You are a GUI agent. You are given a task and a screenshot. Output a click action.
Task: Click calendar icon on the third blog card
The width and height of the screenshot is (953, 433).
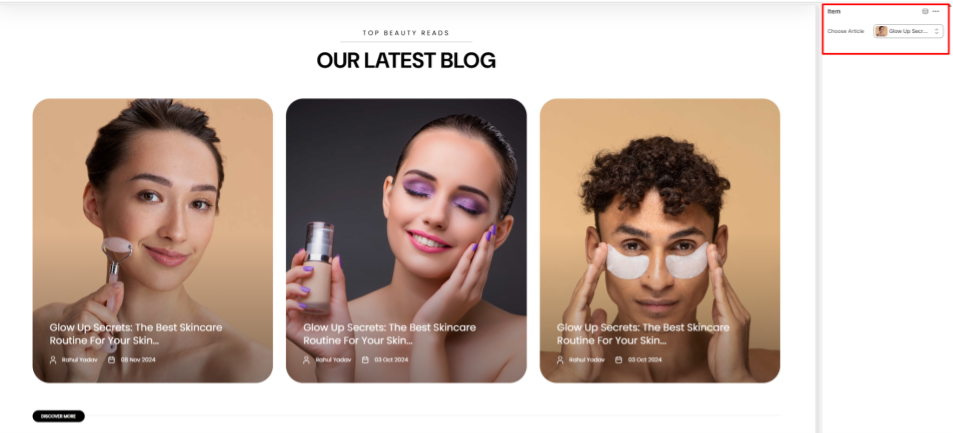[619, 359]
